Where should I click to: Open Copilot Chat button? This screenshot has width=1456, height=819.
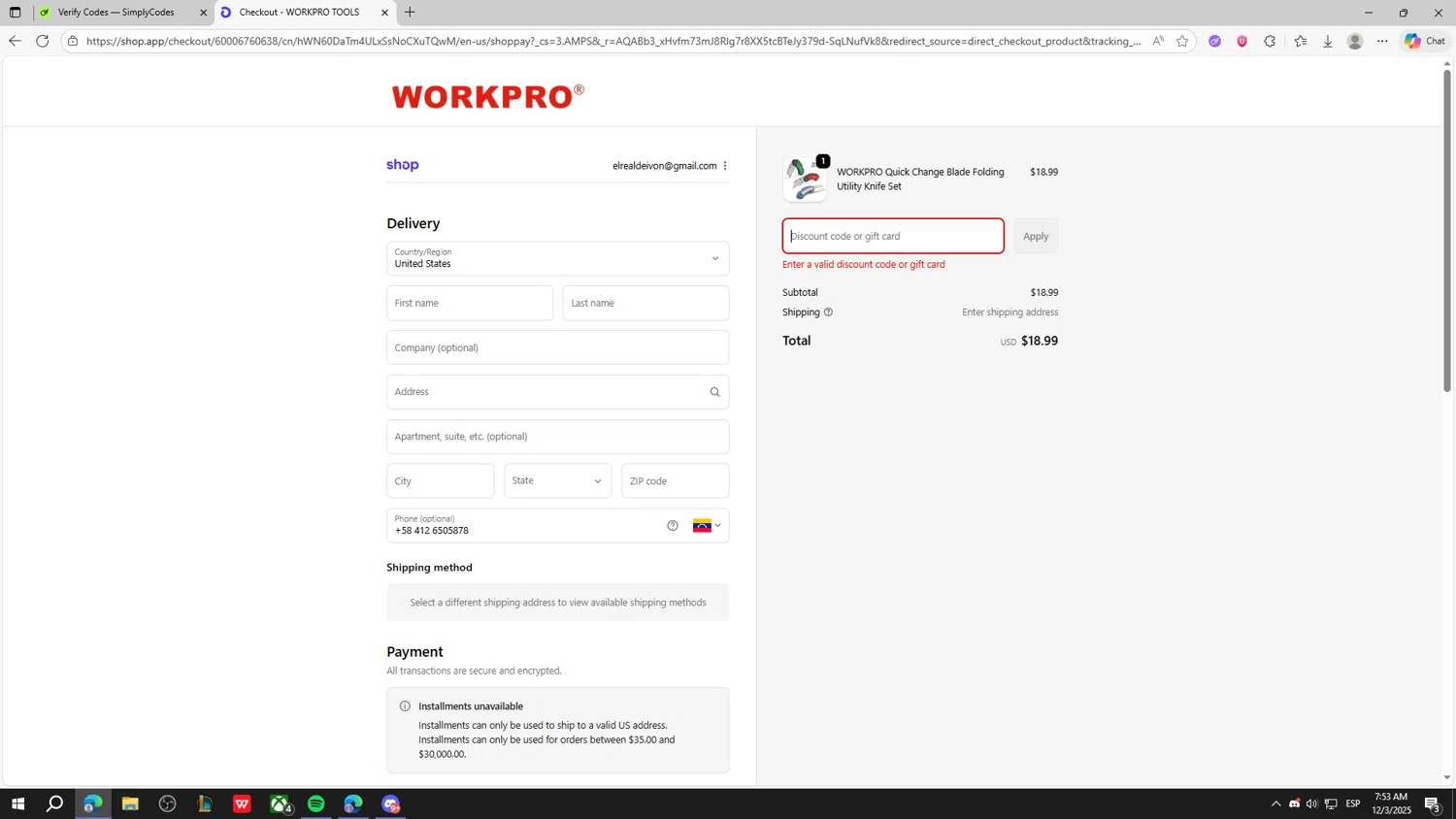[x=1425, y=41]
